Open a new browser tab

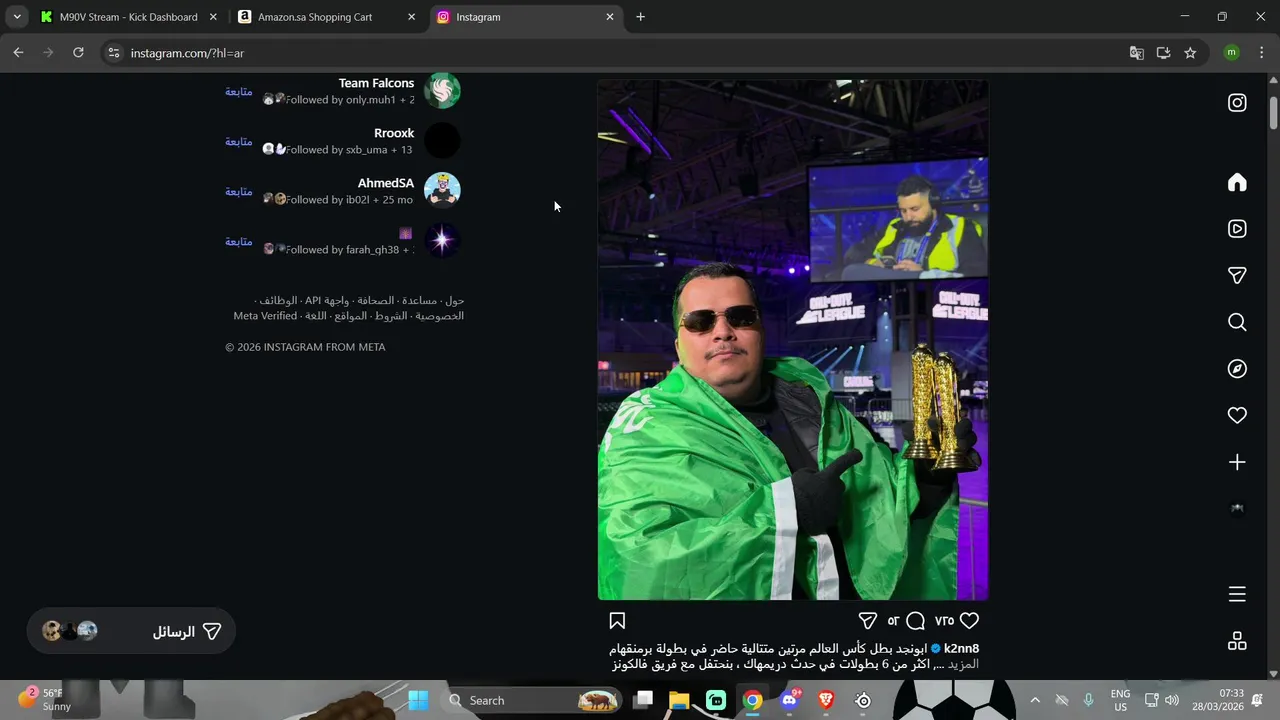(x=641, y=17)
